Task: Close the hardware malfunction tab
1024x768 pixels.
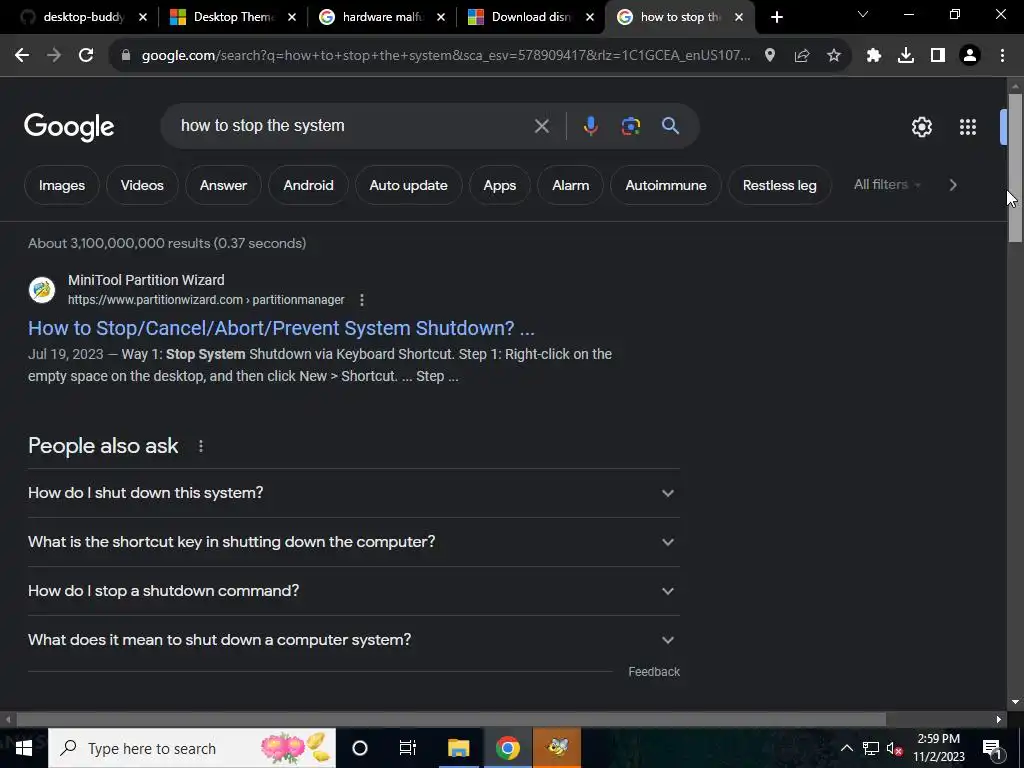Action: [x=441, y=17]
